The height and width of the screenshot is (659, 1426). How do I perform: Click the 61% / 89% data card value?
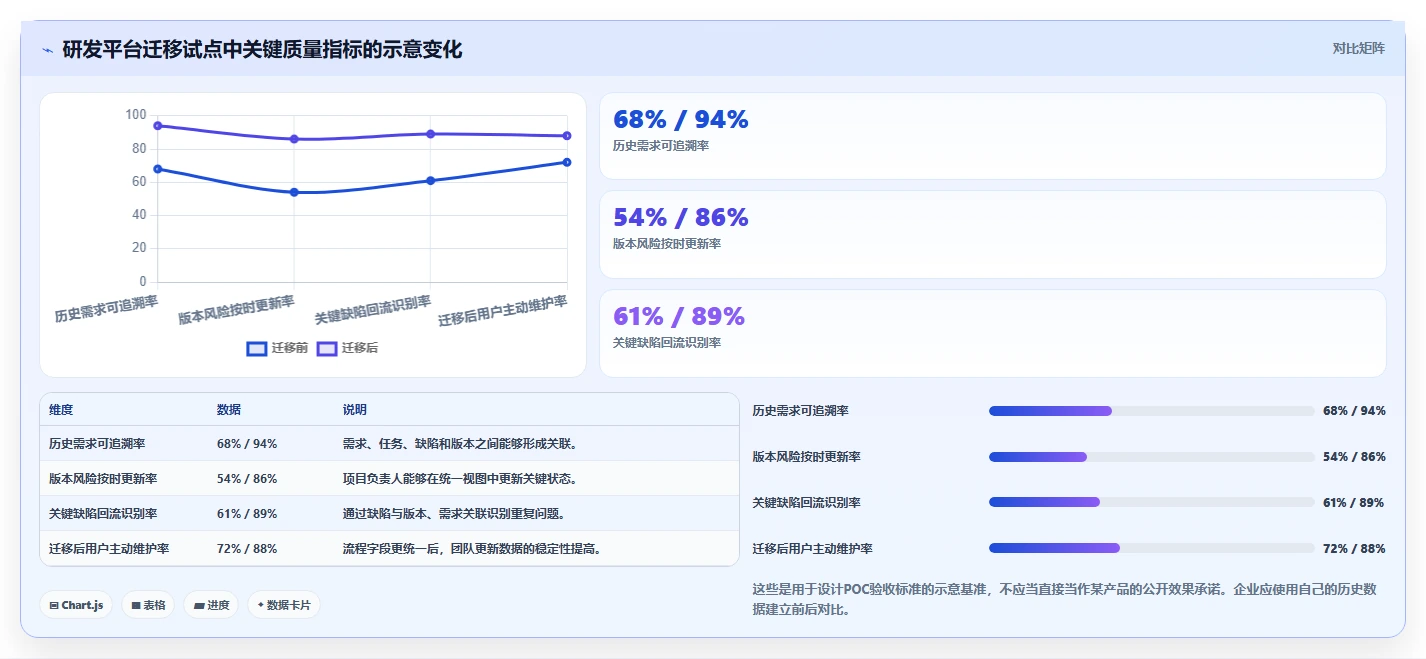point(678,317)
